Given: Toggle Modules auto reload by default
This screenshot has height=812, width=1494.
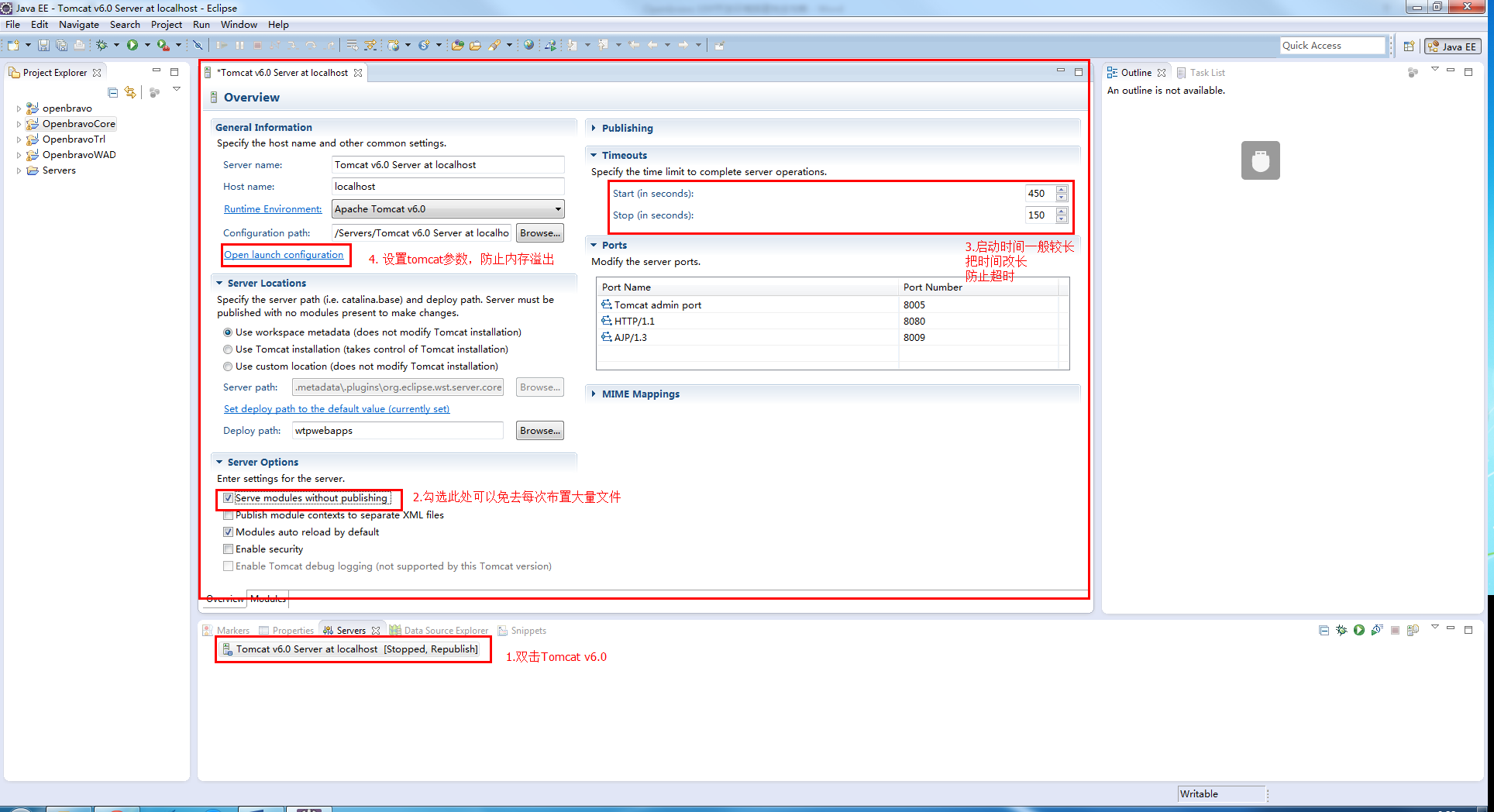Looking at the screenshot, I should click(228, 532).
